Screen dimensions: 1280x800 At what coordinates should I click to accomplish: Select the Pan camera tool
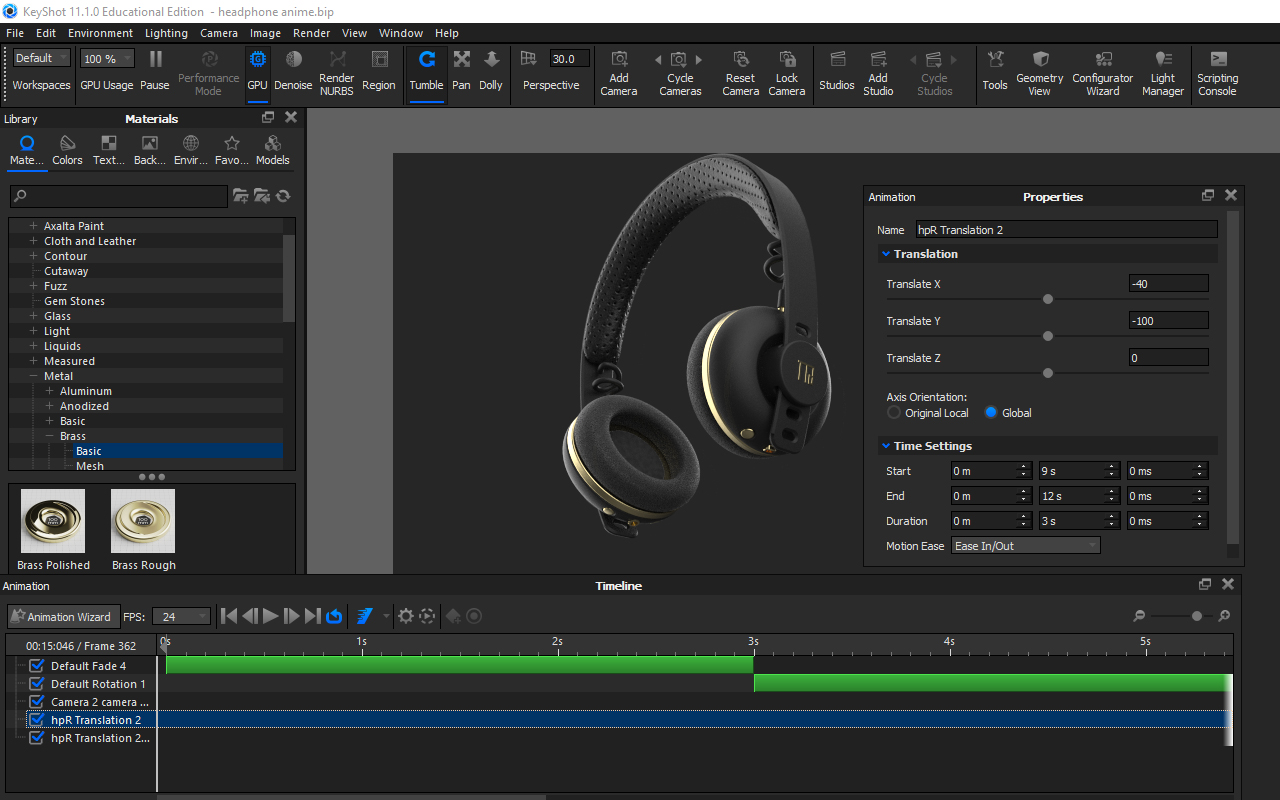click(x=461, y=72)
